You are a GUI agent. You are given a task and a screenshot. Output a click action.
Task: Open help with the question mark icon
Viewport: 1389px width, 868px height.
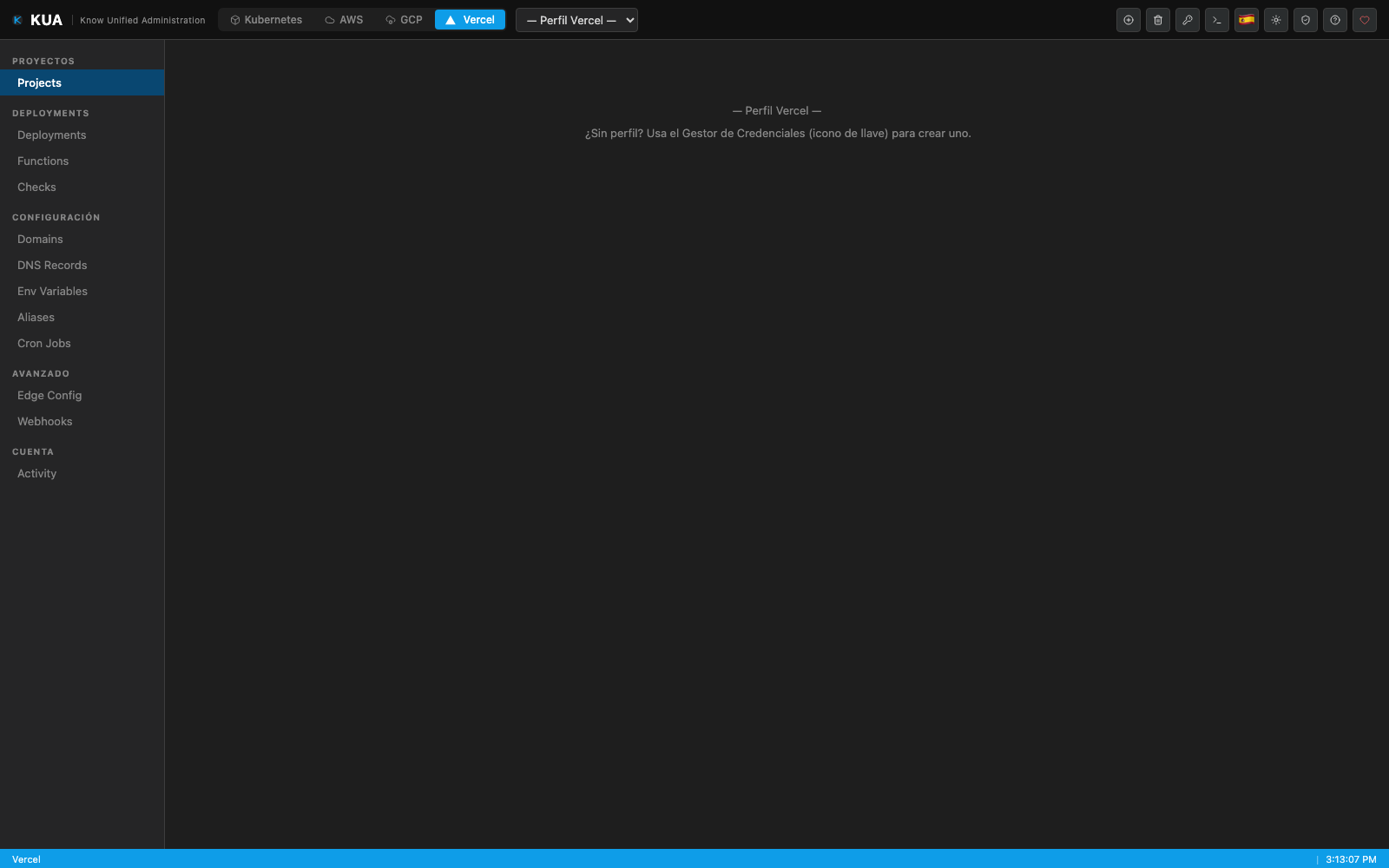[x=1335, y=20]
